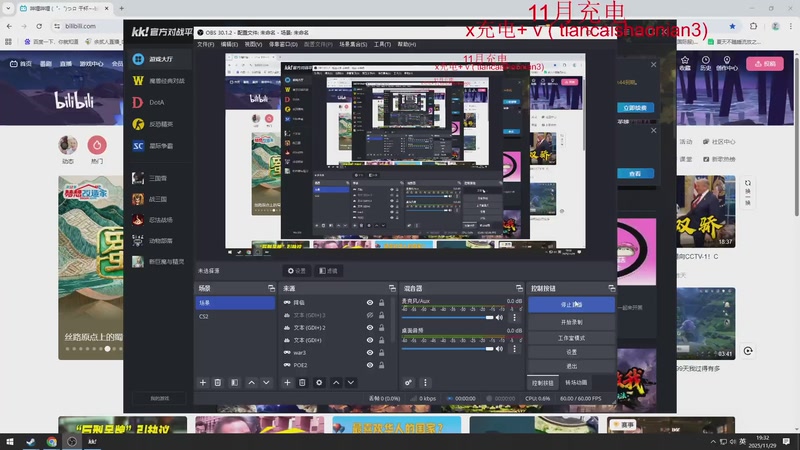Open the 编辑(E) menu in OBS

[229, 44]
